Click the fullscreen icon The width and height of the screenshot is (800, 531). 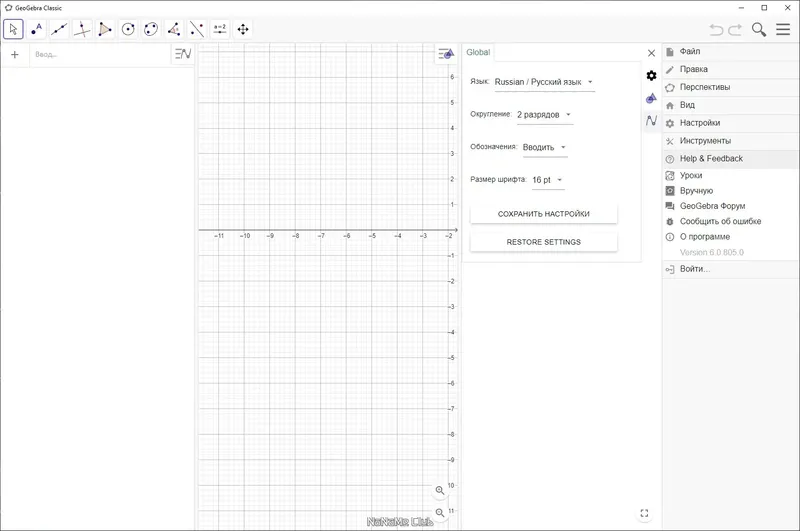[x=644, y=513]
